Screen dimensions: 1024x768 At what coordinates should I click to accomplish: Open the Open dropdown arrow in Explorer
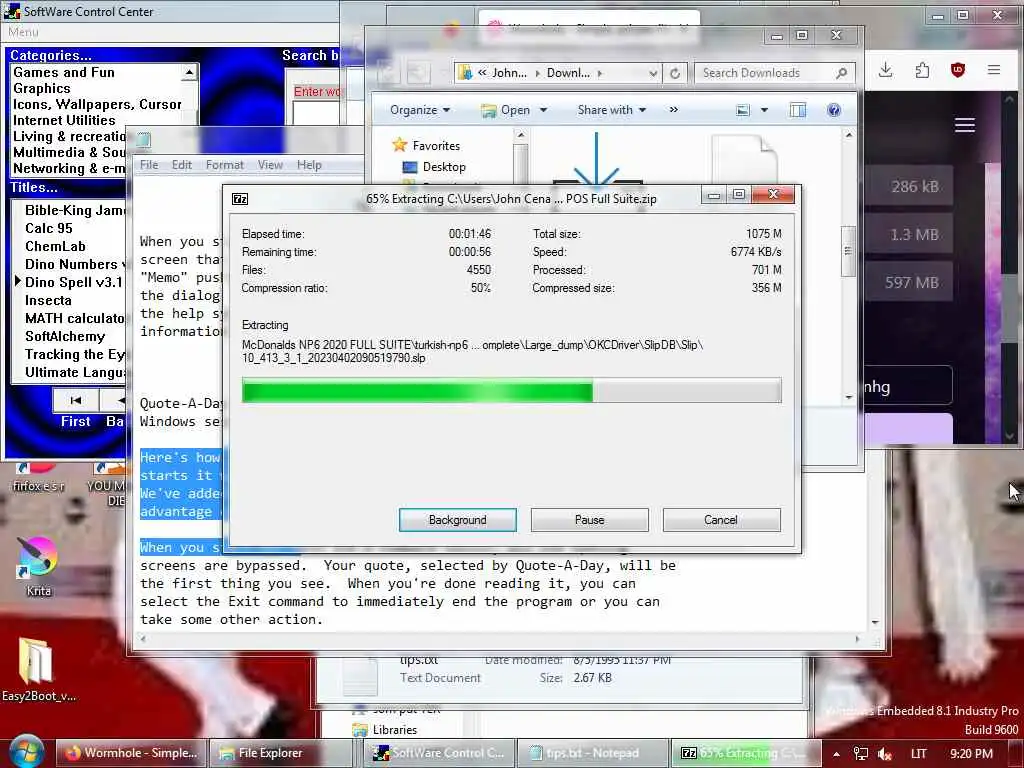543,110
